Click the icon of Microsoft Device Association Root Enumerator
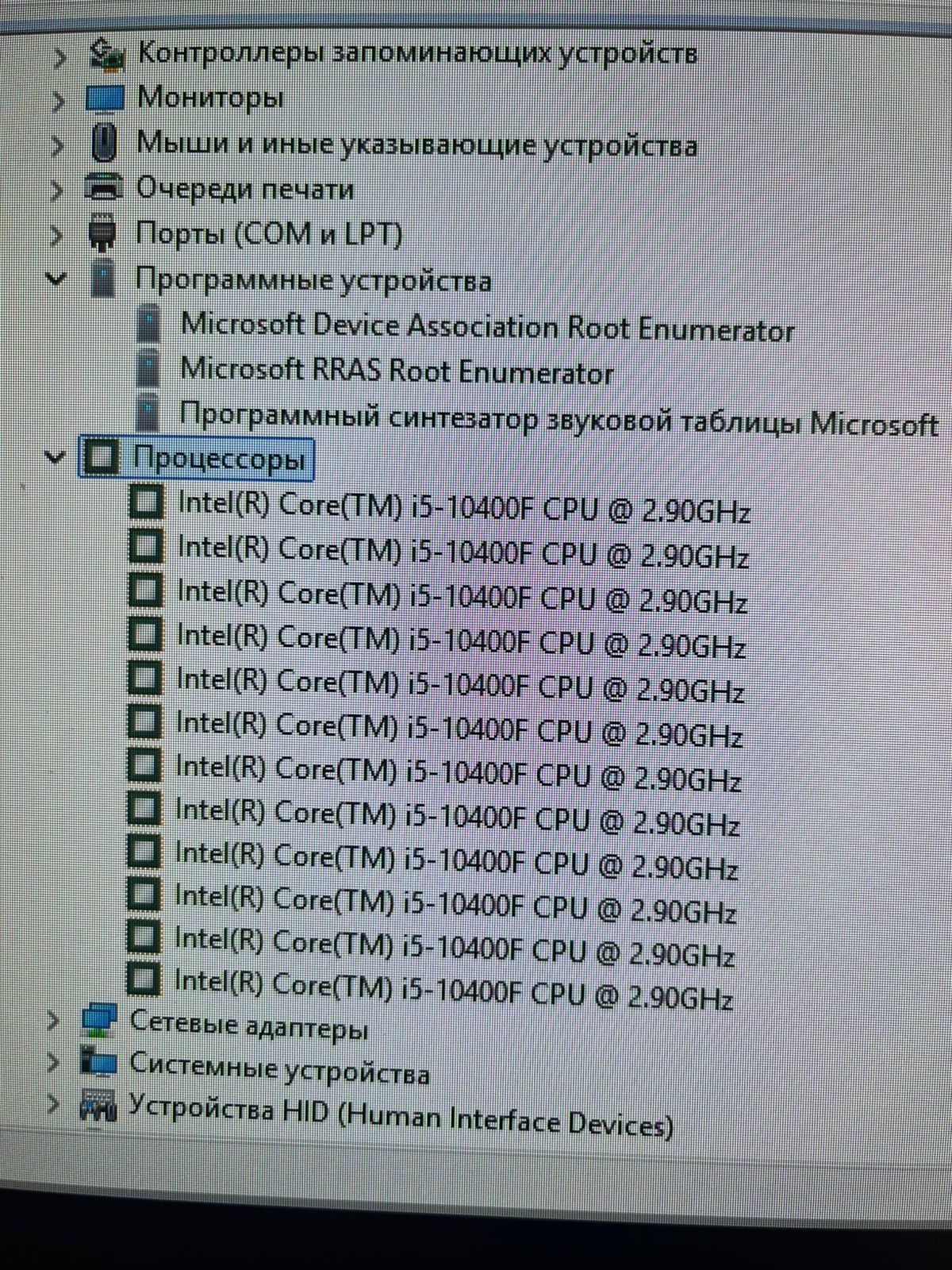The image size is (952, 1270). tap(148, 324)
